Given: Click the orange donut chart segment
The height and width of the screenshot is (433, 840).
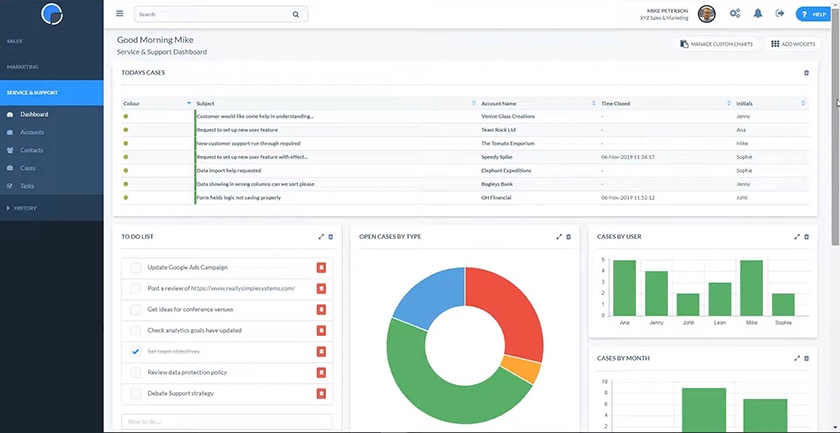Looking at the screenshot, I should (x=521, y=370).
